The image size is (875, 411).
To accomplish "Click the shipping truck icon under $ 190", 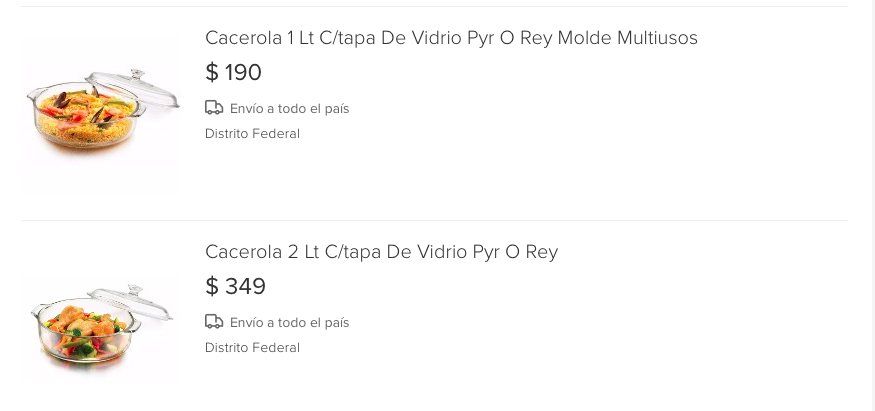I will coord(213,108).
